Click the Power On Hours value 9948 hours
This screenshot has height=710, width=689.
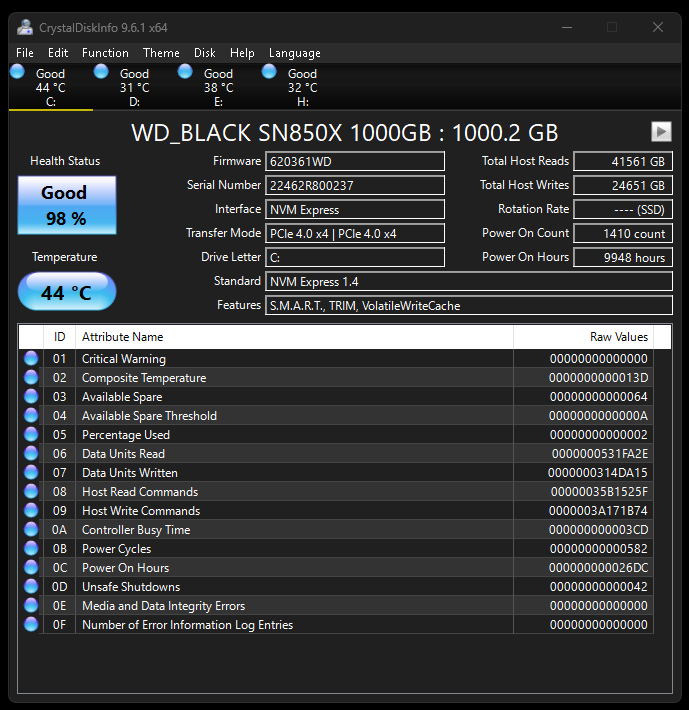(623, 257)
